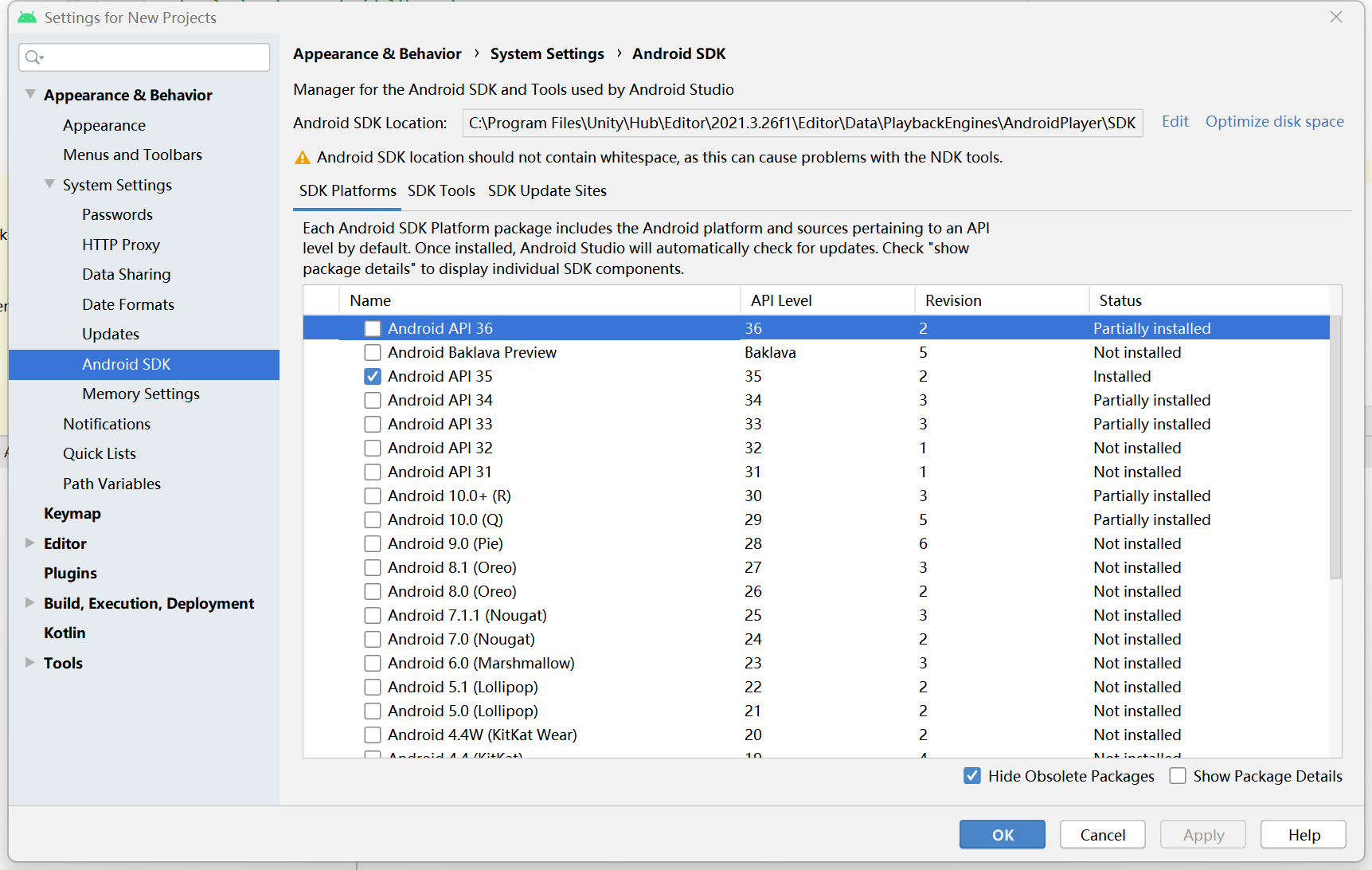Collapse the System Settings tree node
The width and height of the screenshot is (1372, 870).
coord(49,184)
